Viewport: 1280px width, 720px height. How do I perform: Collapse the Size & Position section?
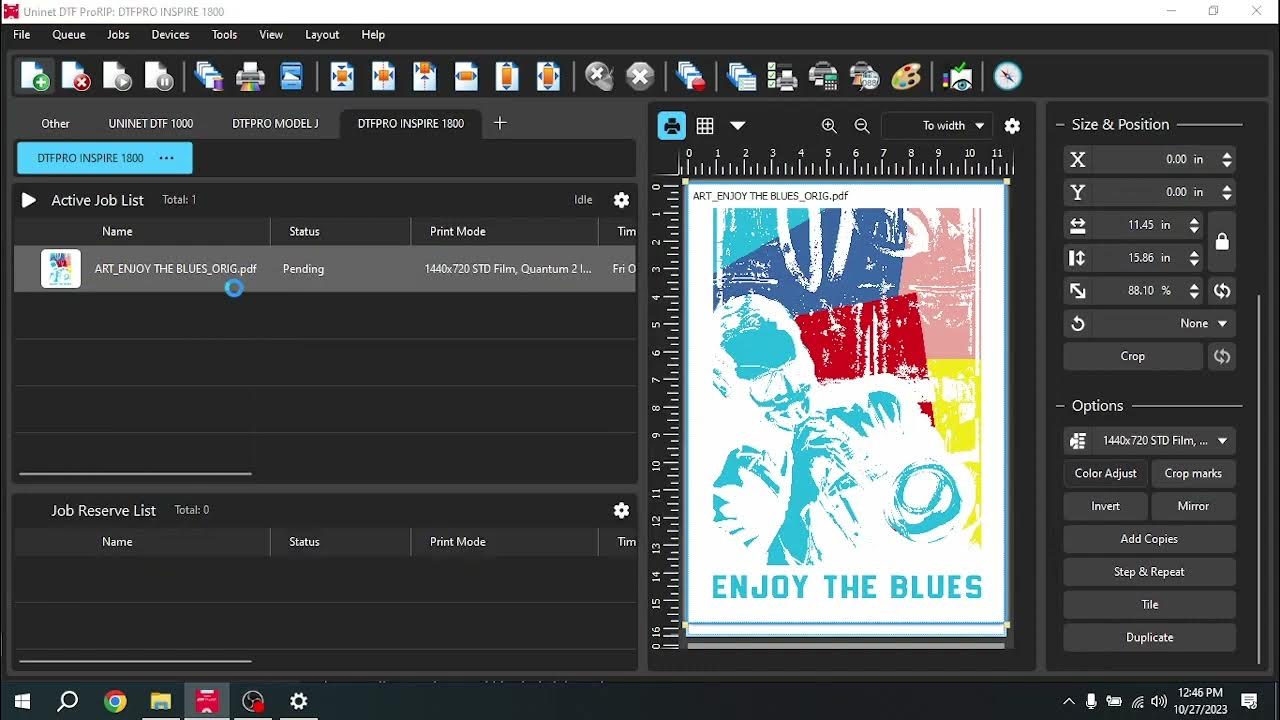coord(1060,125)
